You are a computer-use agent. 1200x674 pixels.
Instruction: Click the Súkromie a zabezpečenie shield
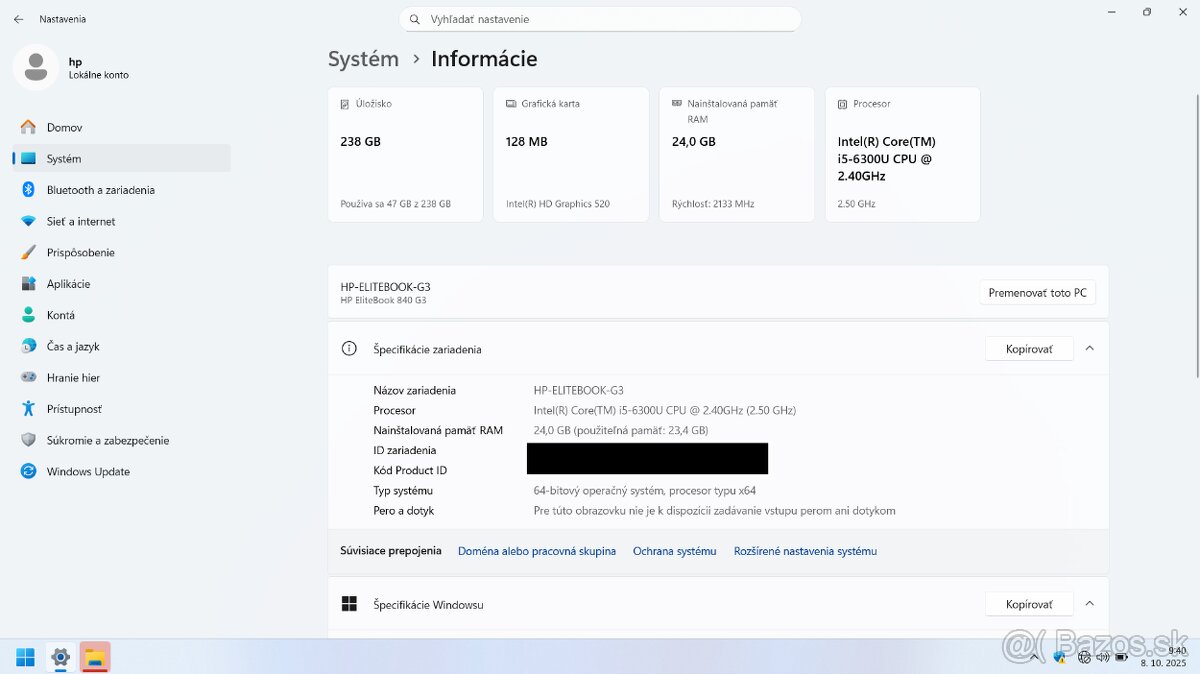28,440
